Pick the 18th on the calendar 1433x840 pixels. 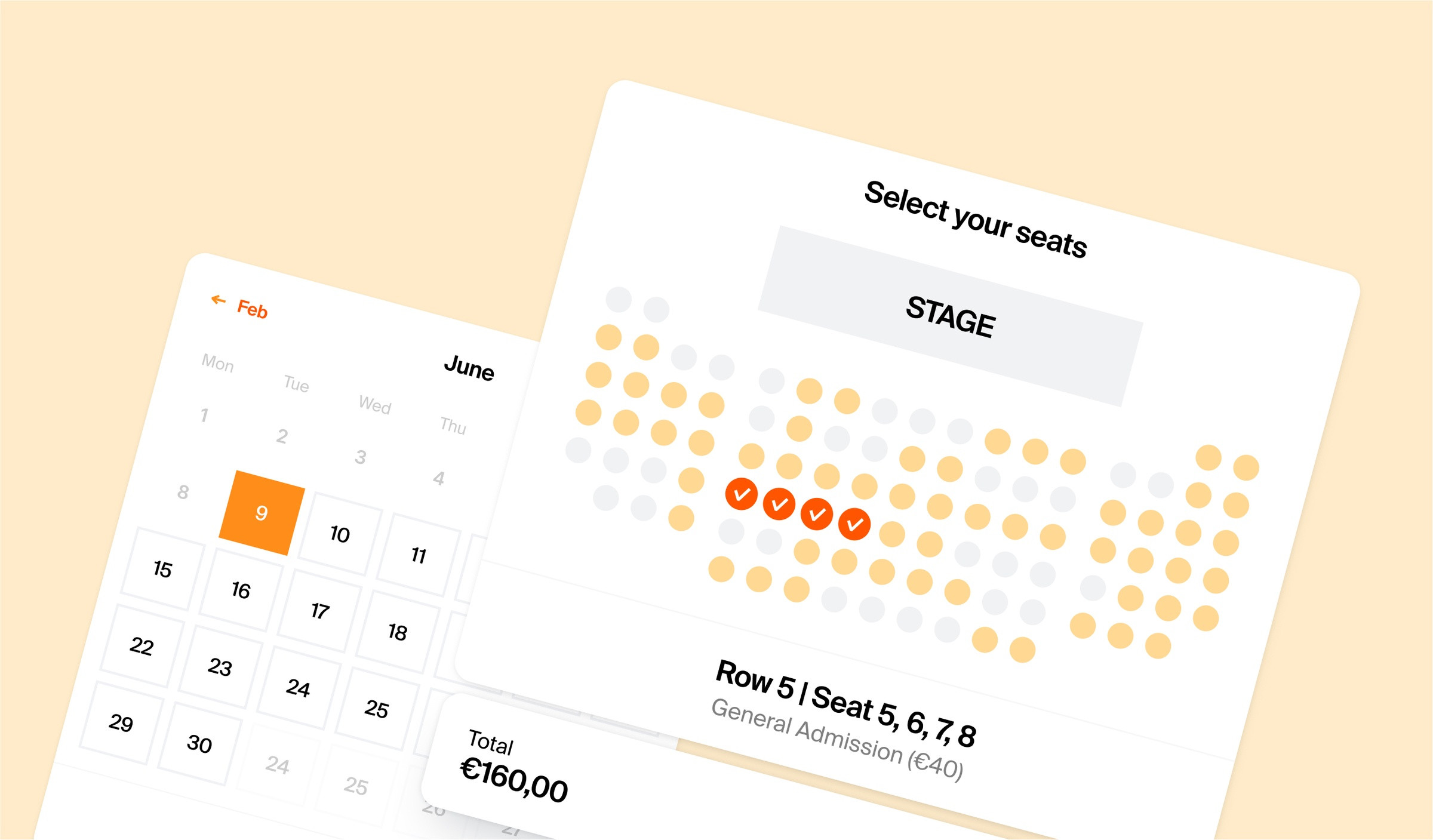[x=398, y=632]
